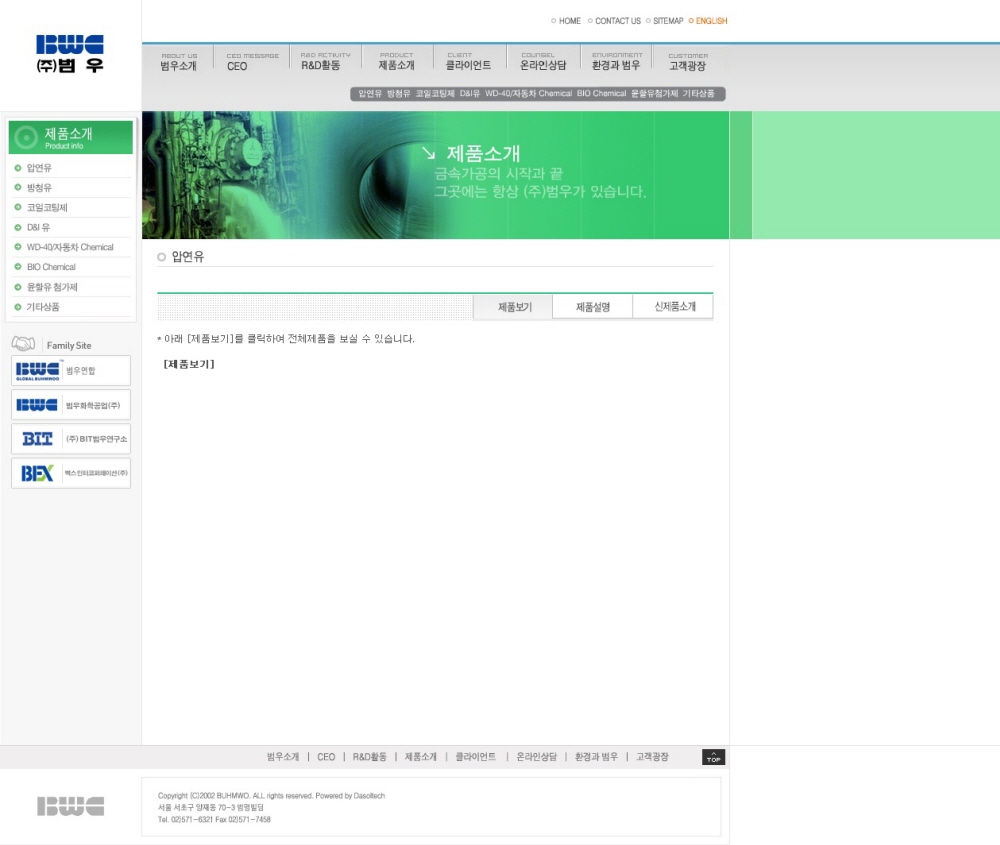Select the 신제품소개 tab

[x=674, y=307]
